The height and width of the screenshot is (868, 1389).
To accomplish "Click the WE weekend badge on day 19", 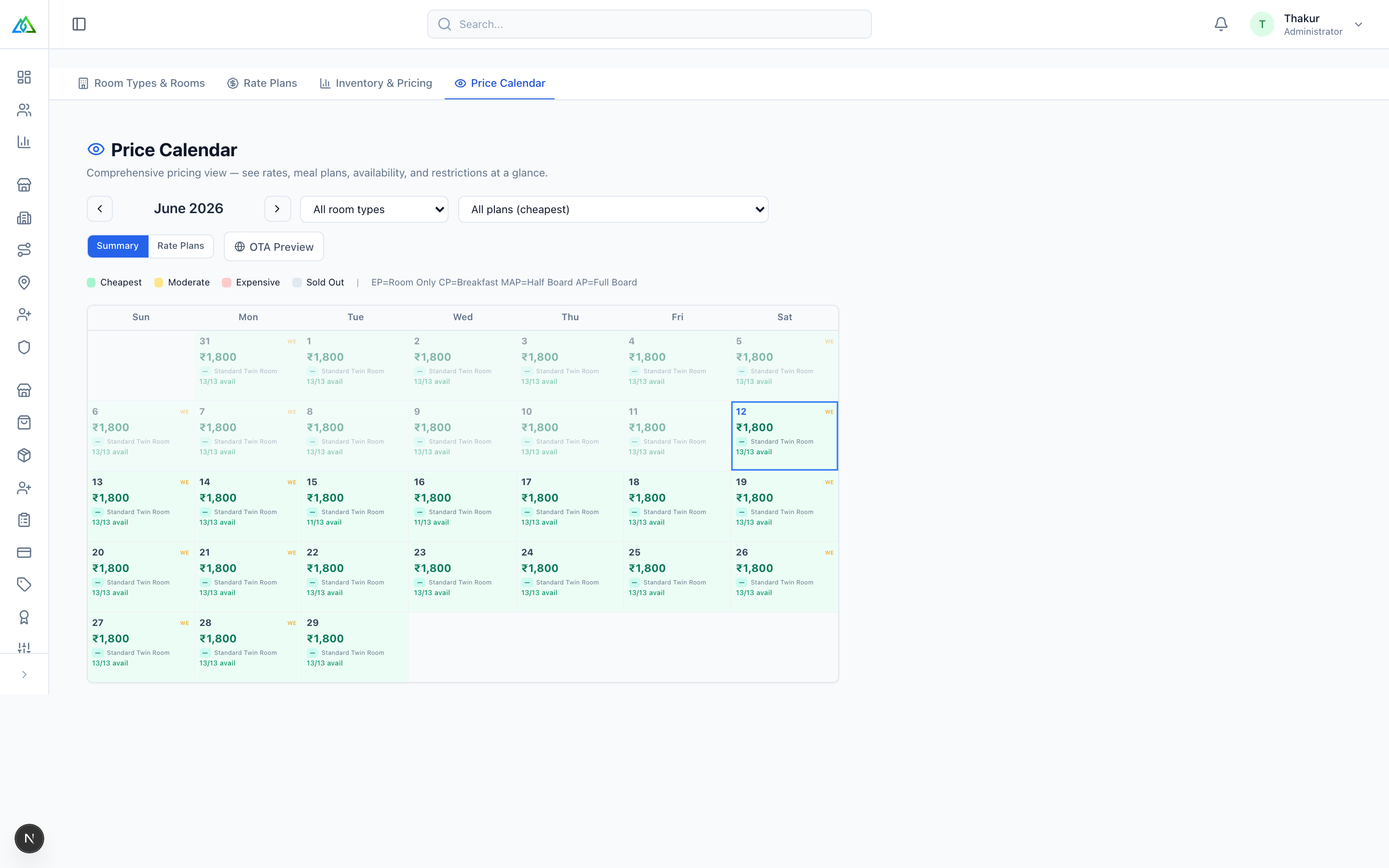I will pos(829,482).
